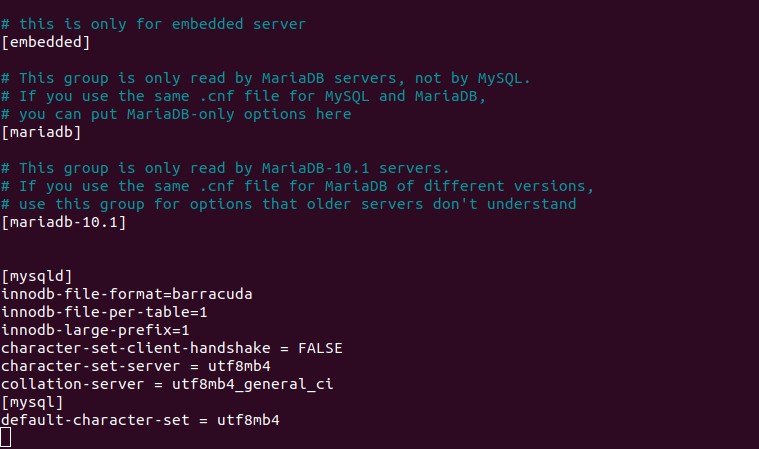Click comment about MariaDB-10.1 servers
This screenshot has height=449, width=759.
pyautogui.click(x=225, y=168)
